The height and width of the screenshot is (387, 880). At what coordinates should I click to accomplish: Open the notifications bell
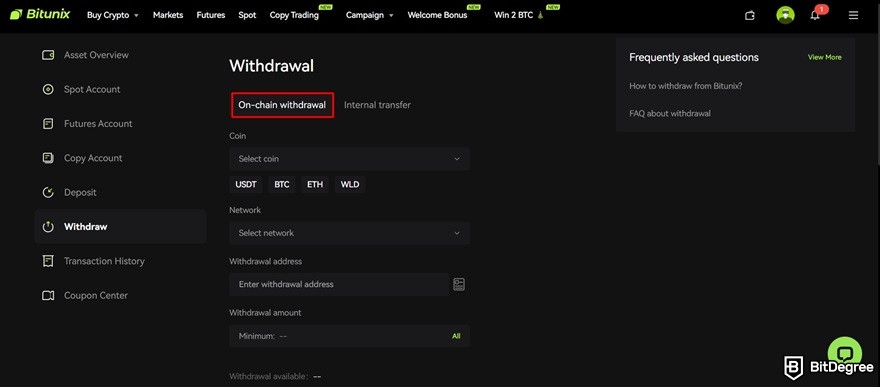coord(815,16)
